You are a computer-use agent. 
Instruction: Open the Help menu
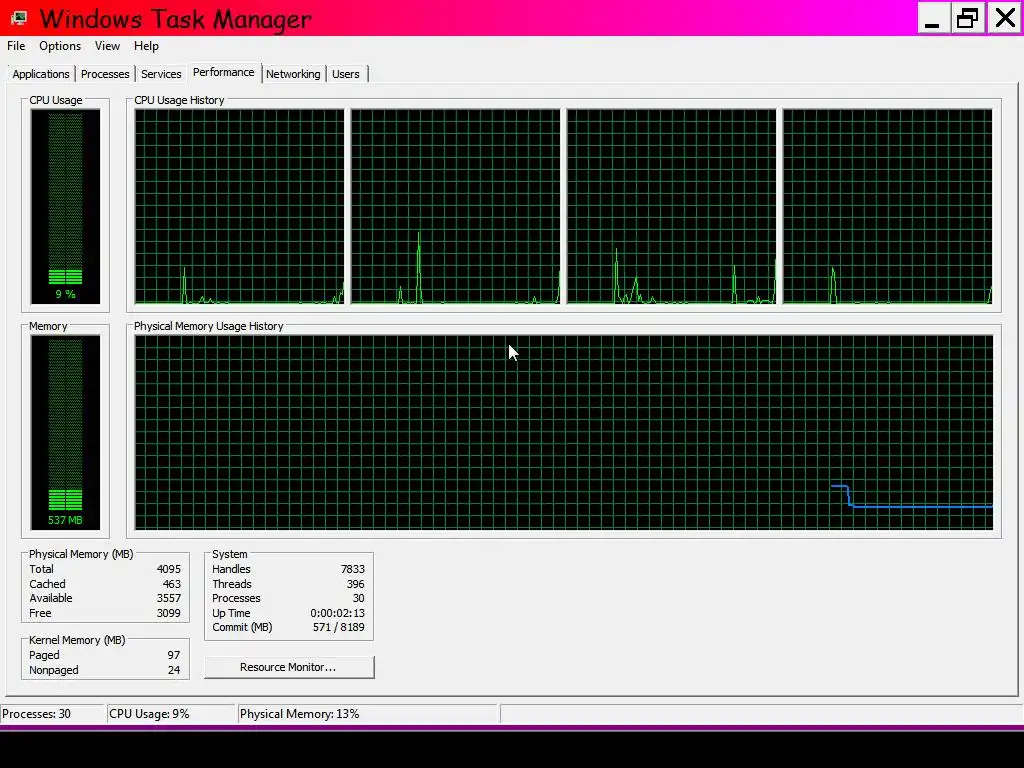point(146,46)
